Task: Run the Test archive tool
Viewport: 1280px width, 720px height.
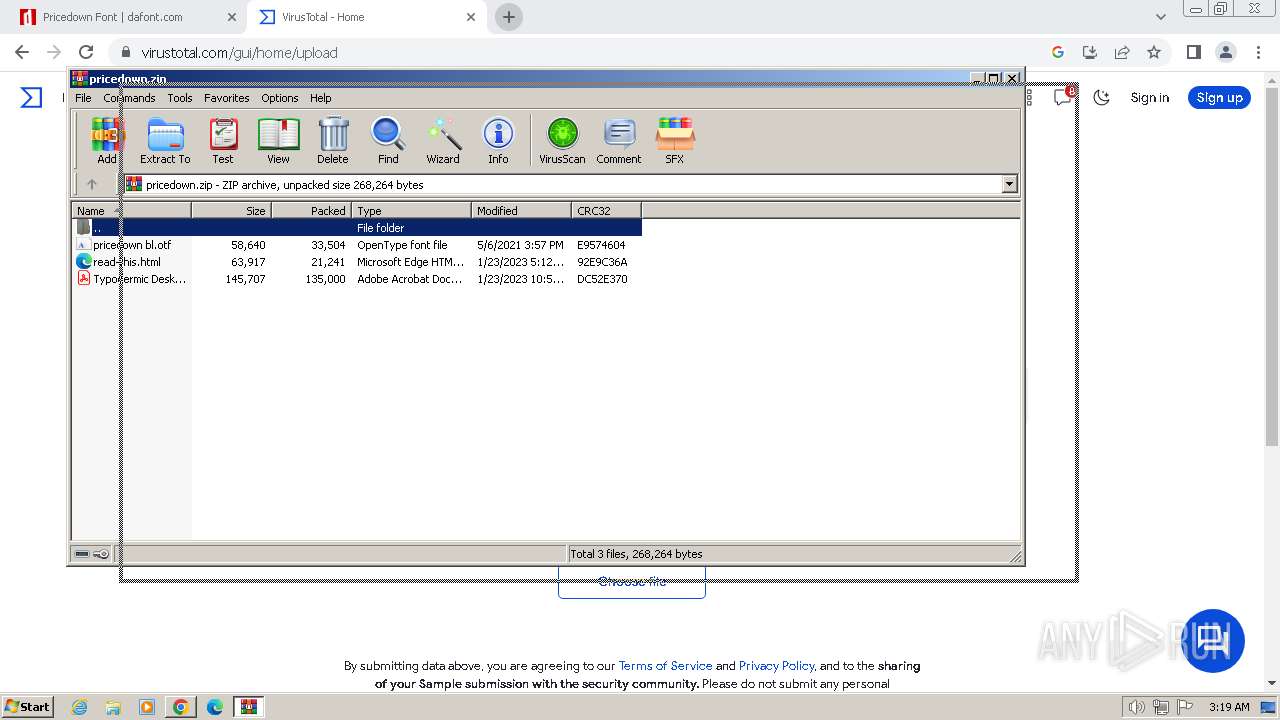Action: pyautogui.click(x=223, y=140)
